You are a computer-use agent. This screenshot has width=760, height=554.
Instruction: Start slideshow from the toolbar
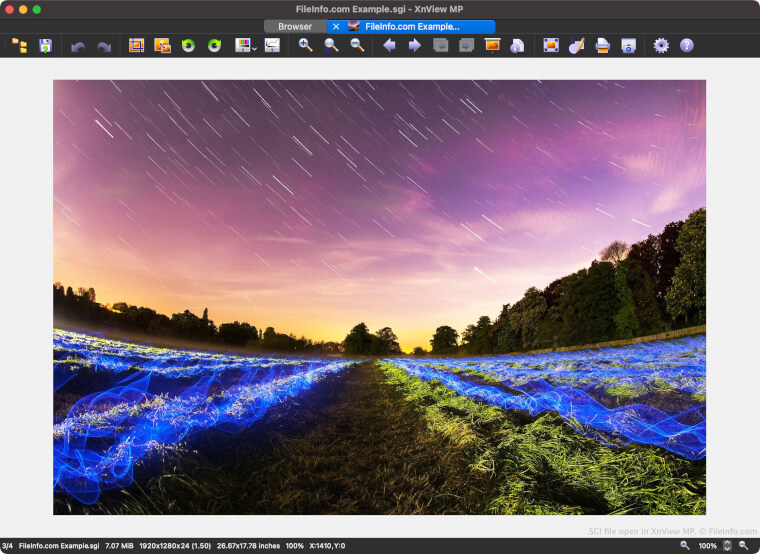[492, 45]
